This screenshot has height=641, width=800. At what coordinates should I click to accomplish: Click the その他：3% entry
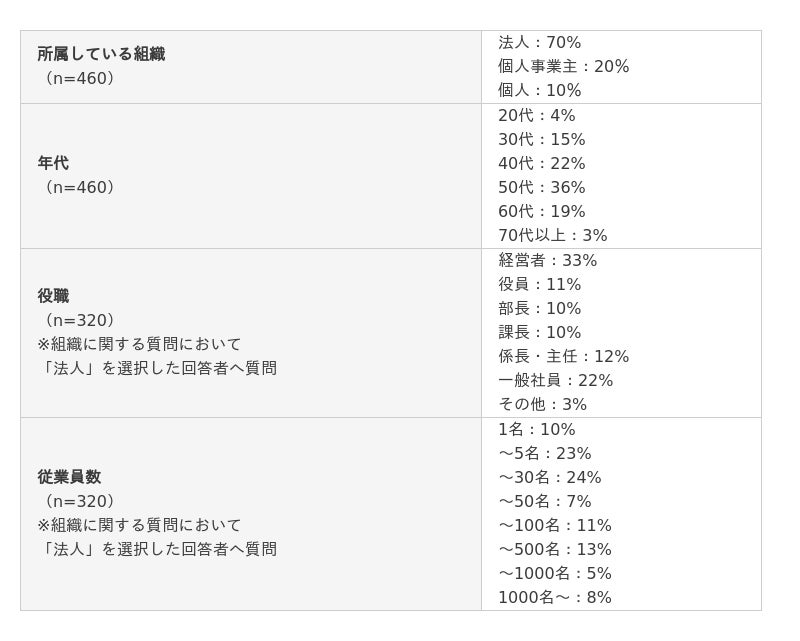click(543, 404)
